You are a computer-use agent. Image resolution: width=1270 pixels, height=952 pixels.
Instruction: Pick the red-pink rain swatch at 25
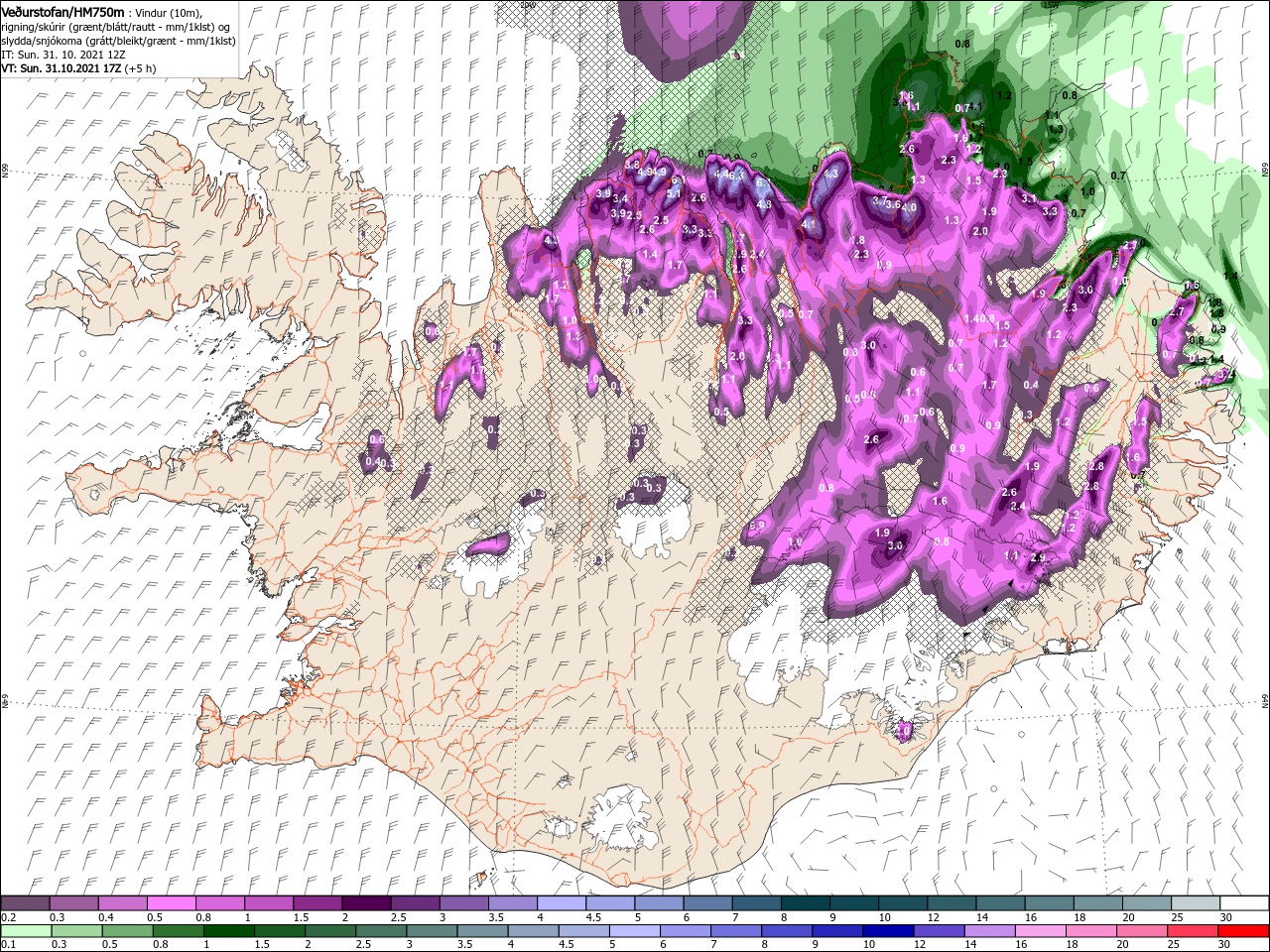point(1193,931)
